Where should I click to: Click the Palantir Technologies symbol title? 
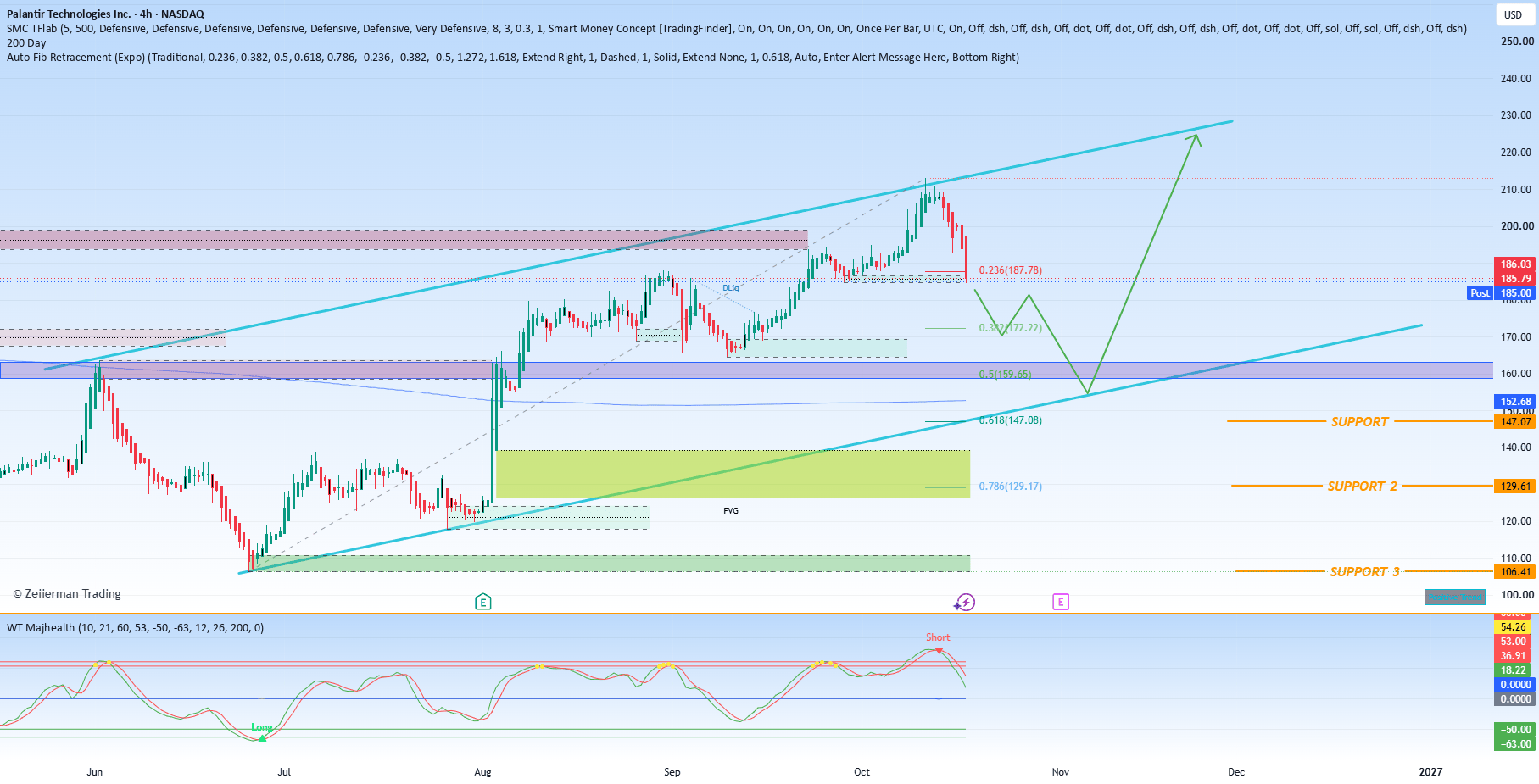click(105, 14)
